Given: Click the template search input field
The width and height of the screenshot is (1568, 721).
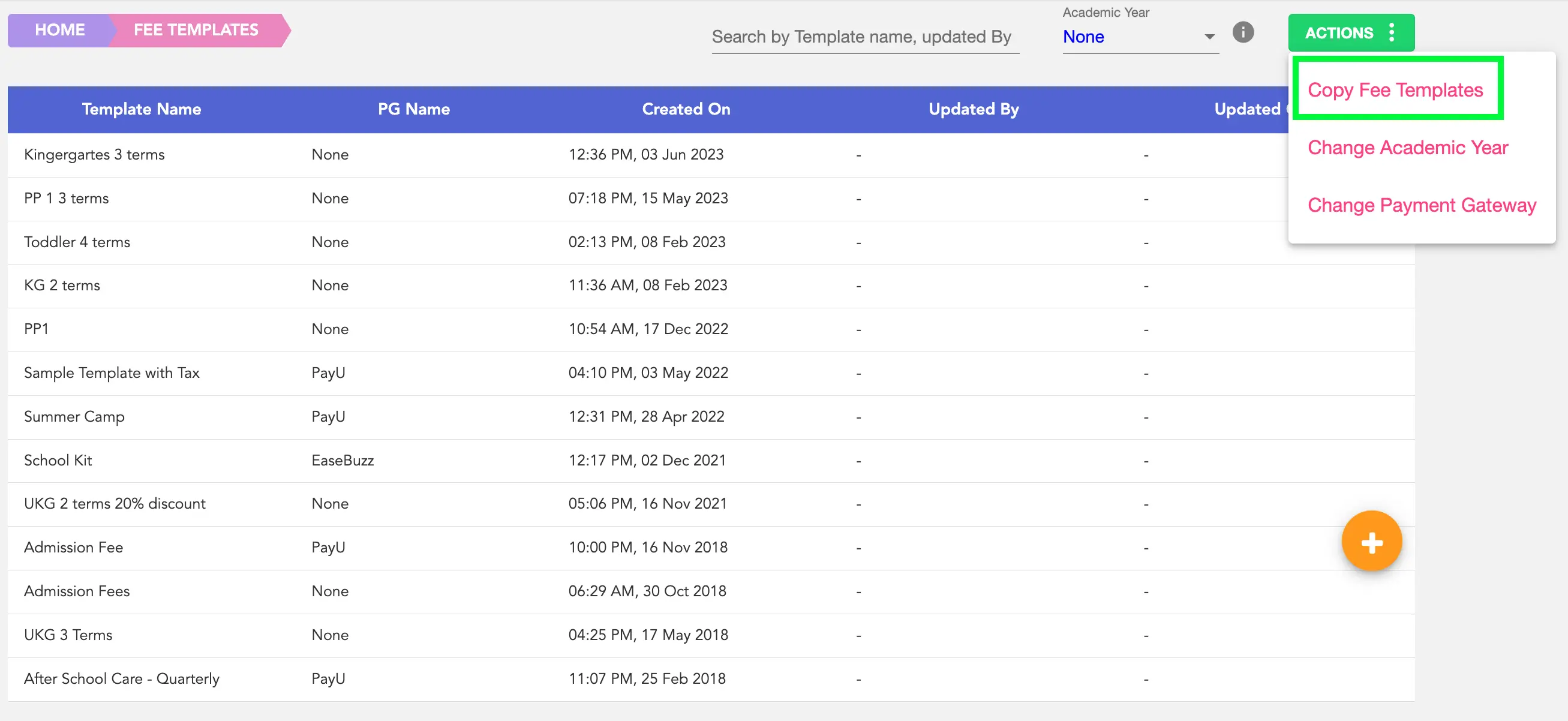Looking at the screenshot, I should click(865, 37).
